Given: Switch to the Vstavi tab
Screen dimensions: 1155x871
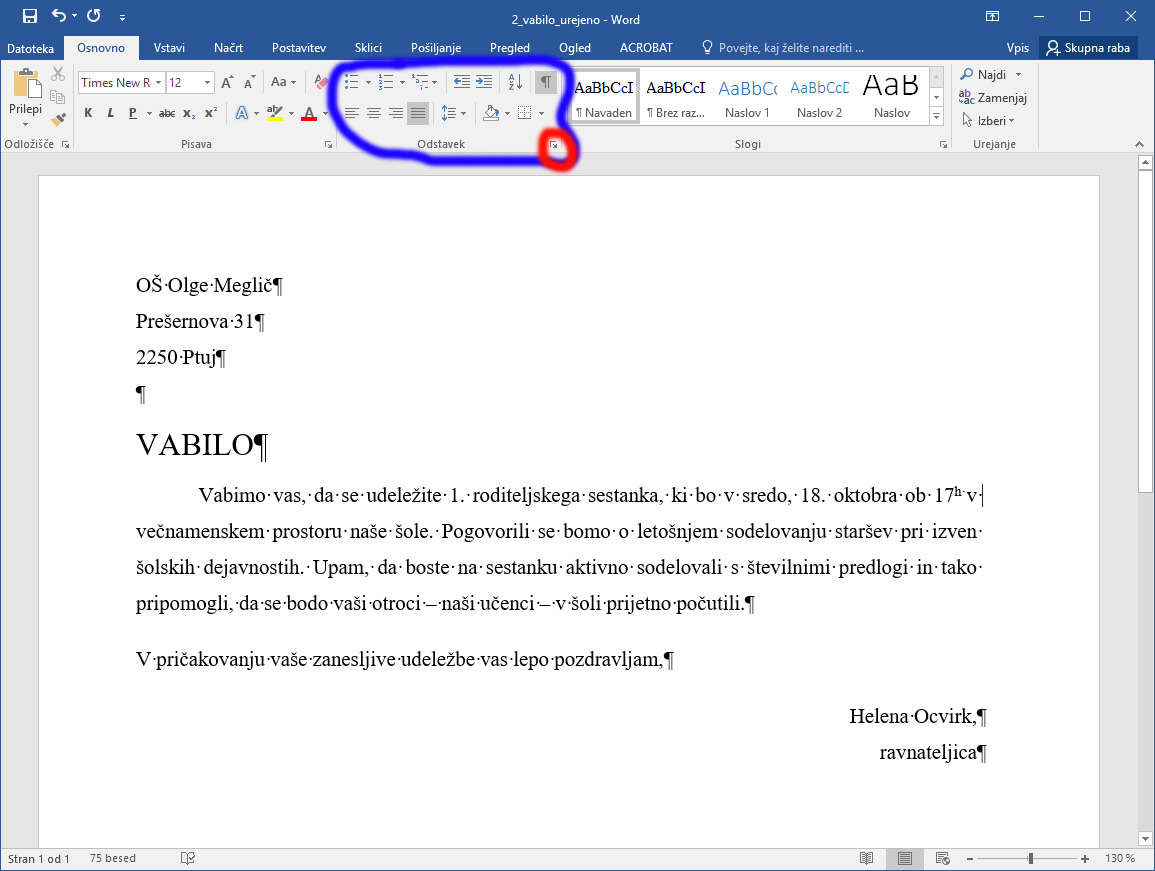Looking at the screenshot, I should [x=169, y=48].
